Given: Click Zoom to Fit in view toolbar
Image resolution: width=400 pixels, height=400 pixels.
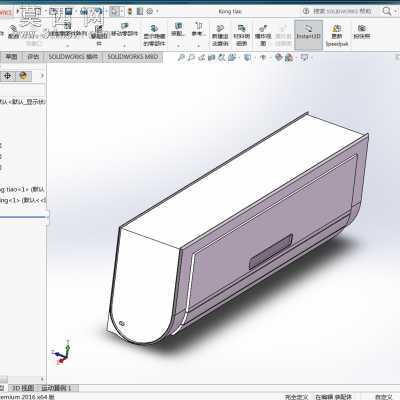Looking at the screenshot, I should (181, 58).
